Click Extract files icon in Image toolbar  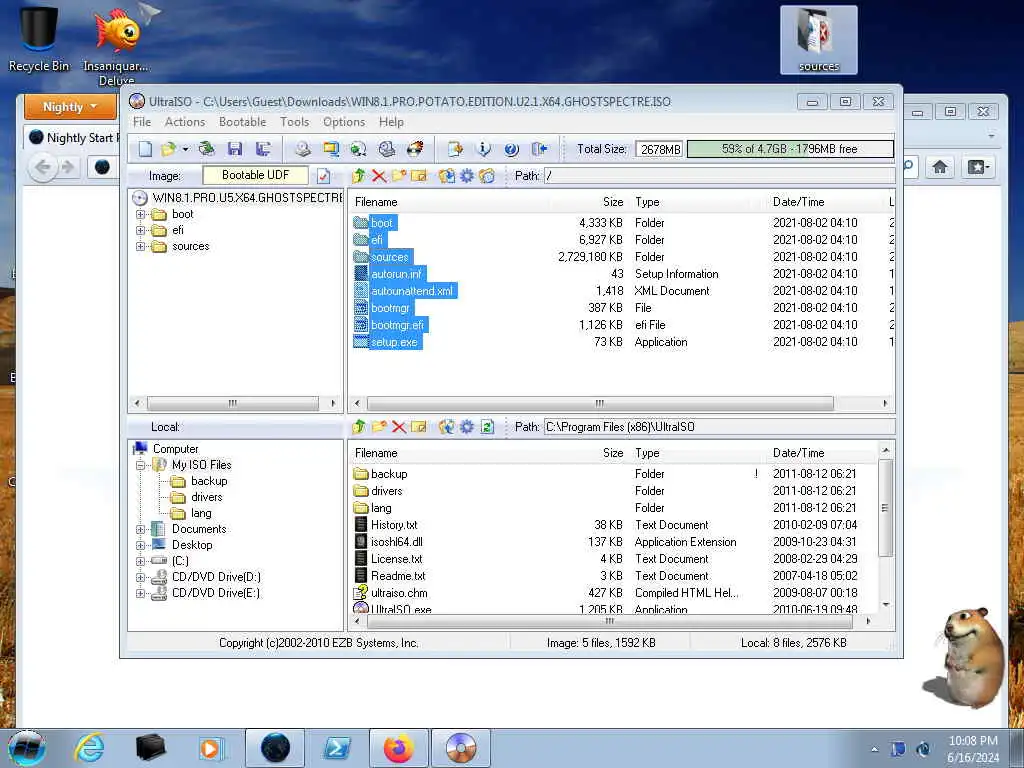[447, 176]
